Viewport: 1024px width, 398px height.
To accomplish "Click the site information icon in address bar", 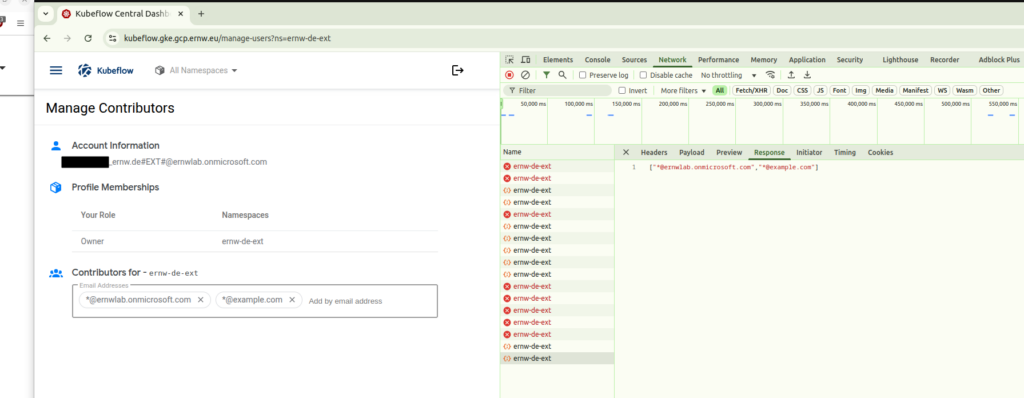I will click(x=113, y=39).
